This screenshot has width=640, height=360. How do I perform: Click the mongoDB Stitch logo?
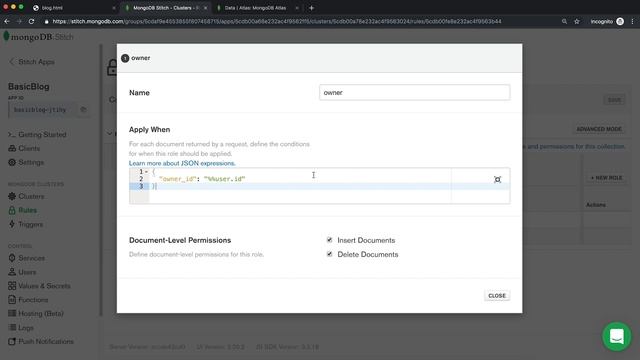(x=38, y=37)
